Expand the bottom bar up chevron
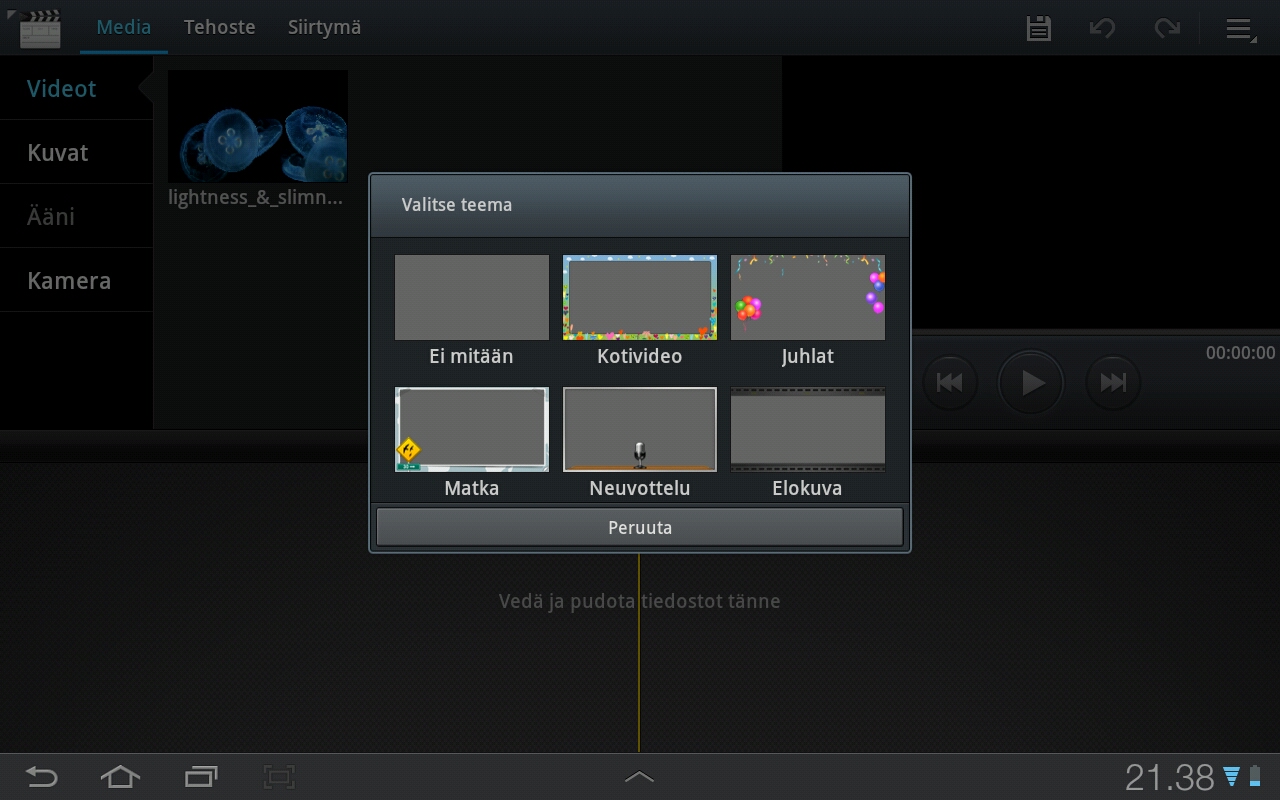 point(639,777)
